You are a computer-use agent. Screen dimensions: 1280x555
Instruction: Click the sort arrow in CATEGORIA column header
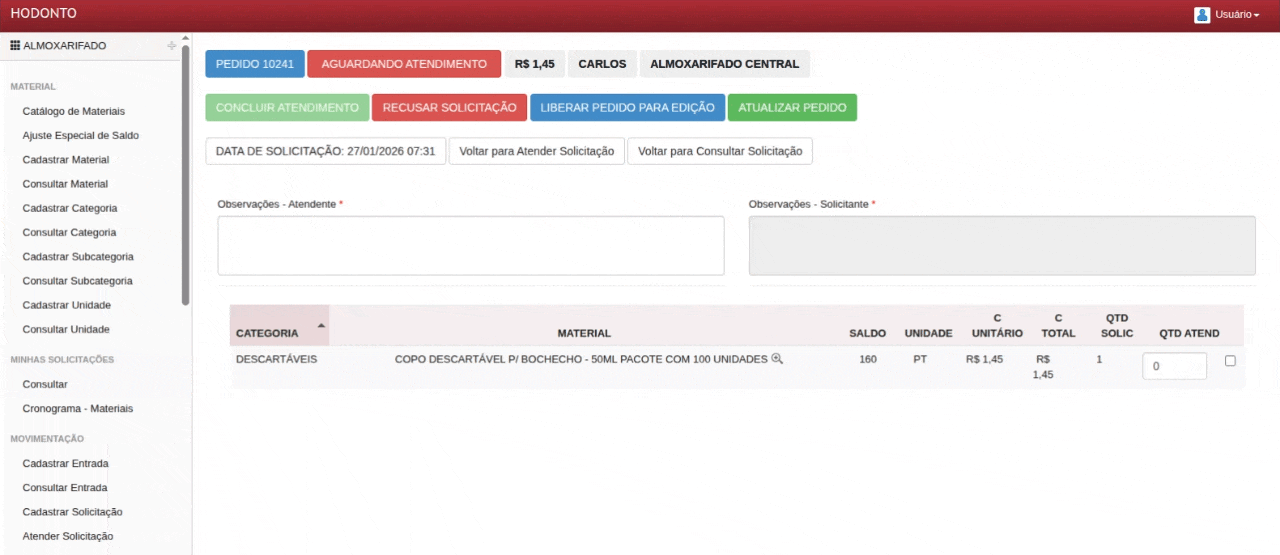click(x=321, y=326)
